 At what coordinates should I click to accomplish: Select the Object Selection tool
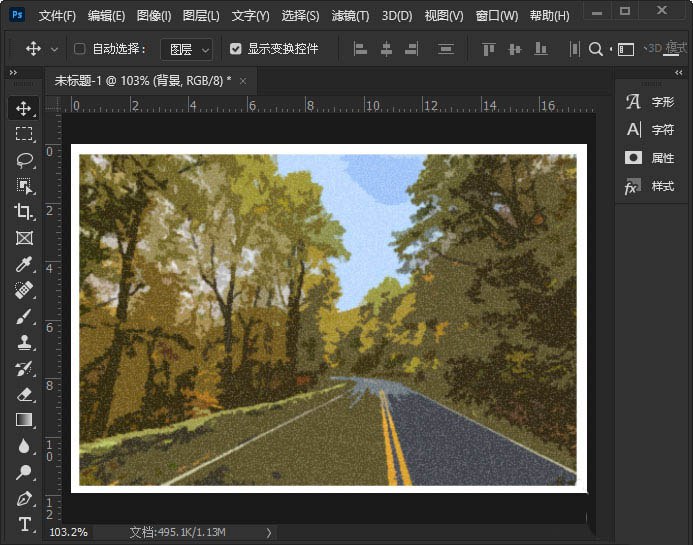click(23, 186)
